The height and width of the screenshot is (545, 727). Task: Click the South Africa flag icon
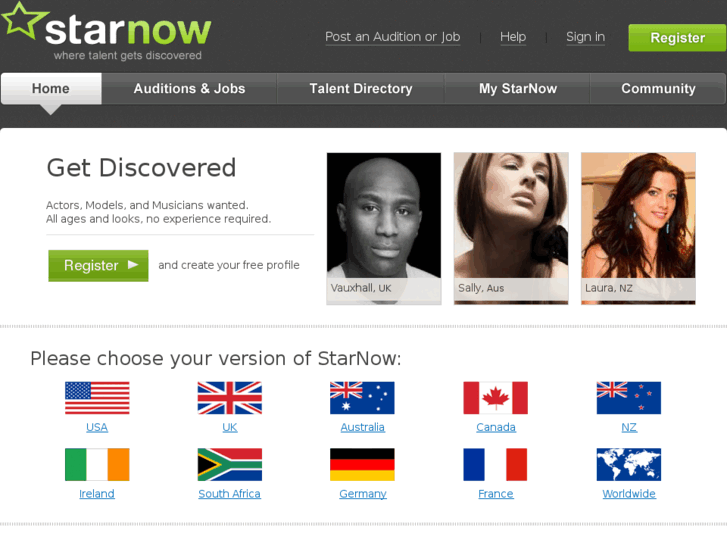coord(230,464)
